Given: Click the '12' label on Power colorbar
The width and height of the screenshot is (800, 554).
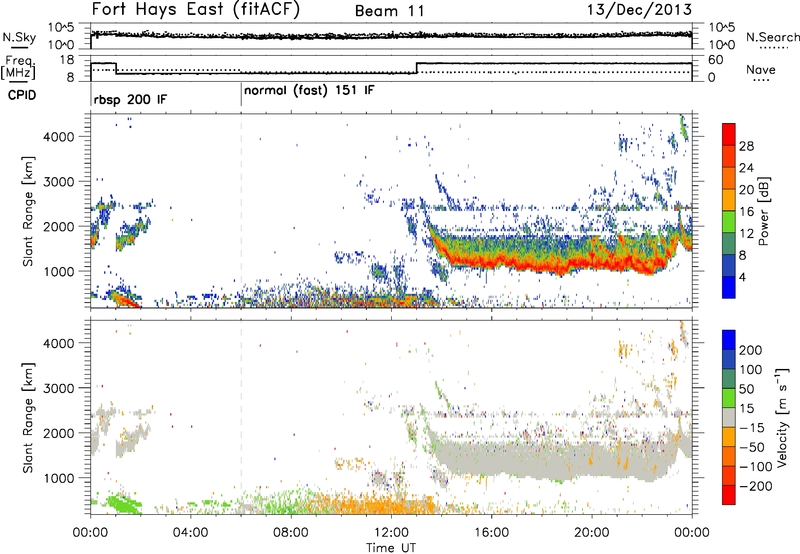Looking at the screenshot, I should pyautogui.click(x=746, y=234).
